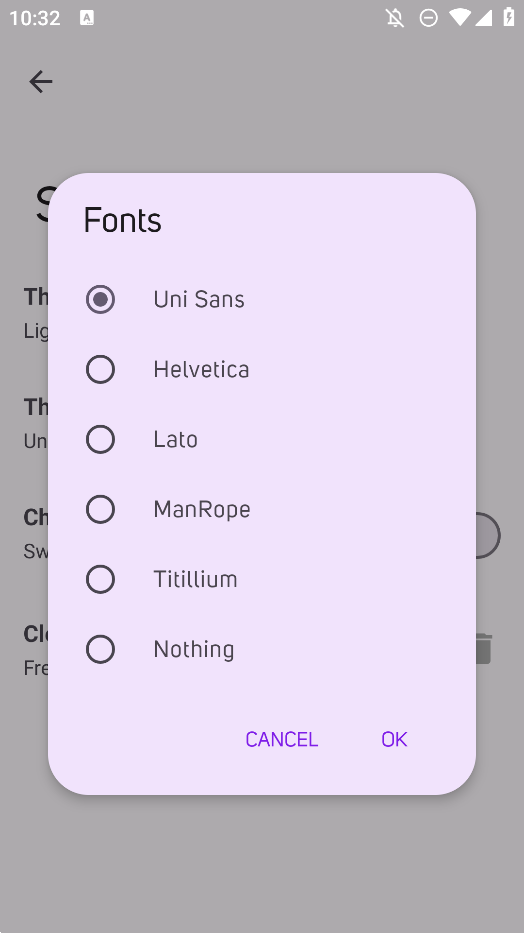Choose the Titillium radio button
Screen dimensions: 524x933
(101, 580)
